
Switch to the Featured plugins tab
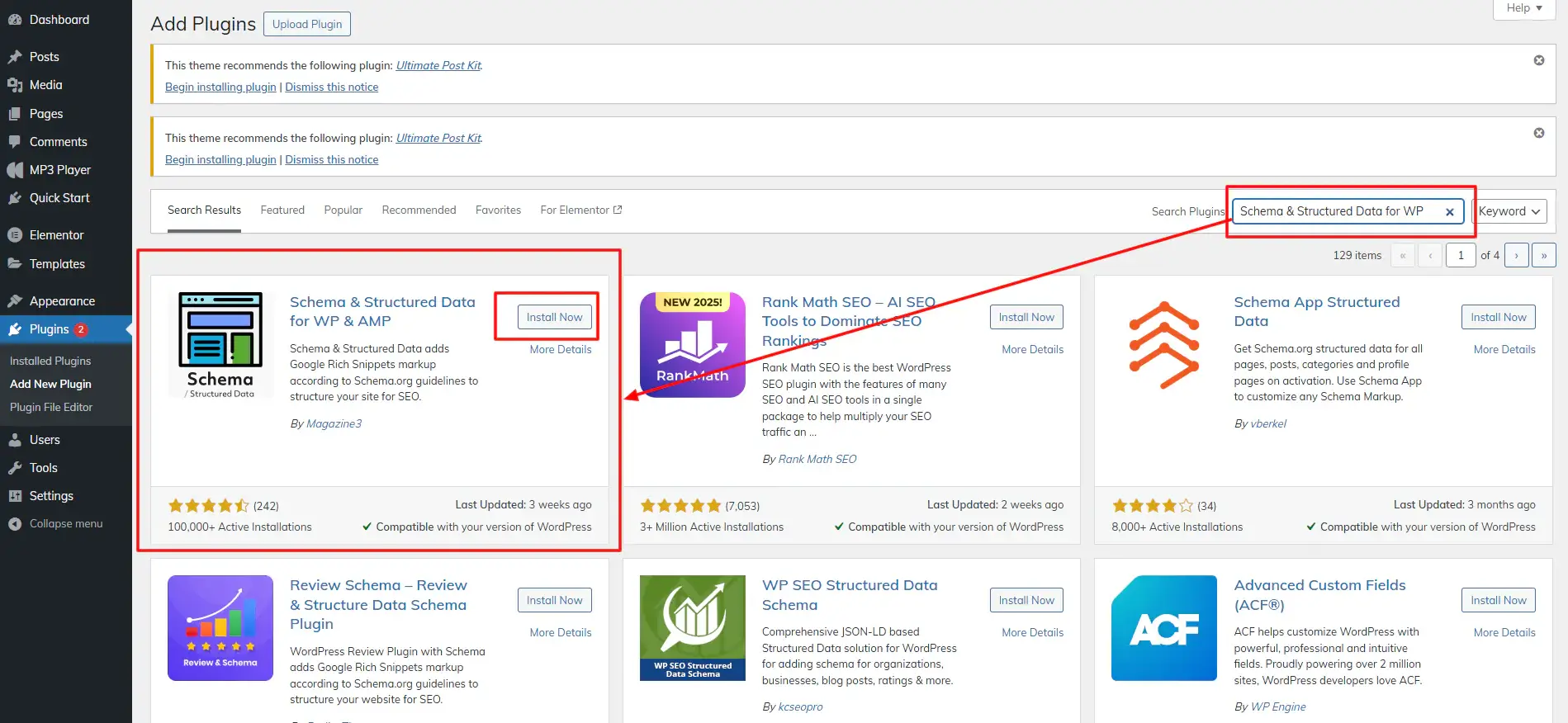coord(282,210)
